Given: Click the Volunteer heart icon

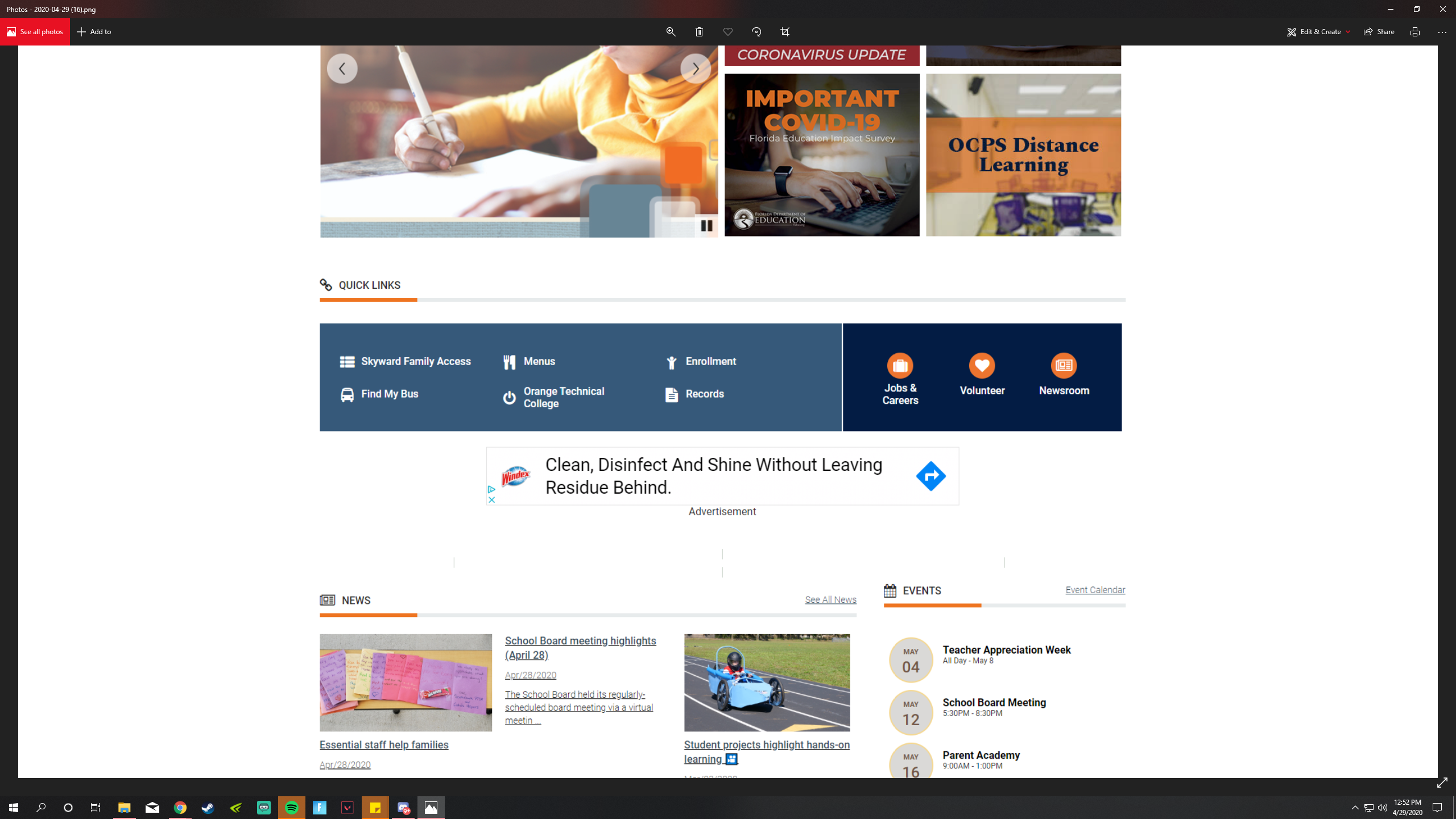Looking at the screenshot, I should [982, 366].
